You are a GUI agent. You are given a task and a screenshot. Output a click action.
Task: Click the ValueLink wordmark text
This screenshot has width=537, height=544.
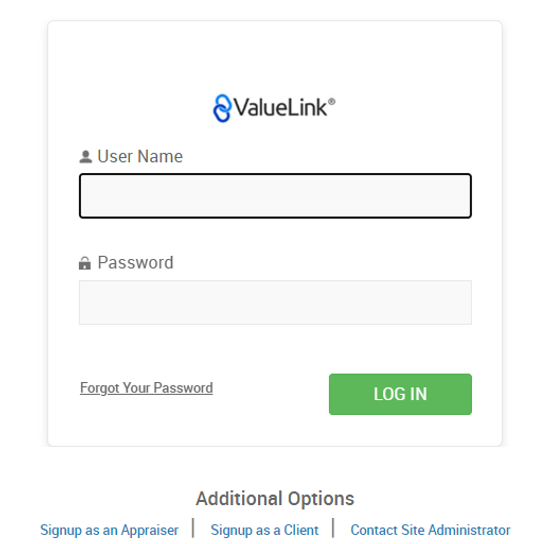[x=280, y=107]
